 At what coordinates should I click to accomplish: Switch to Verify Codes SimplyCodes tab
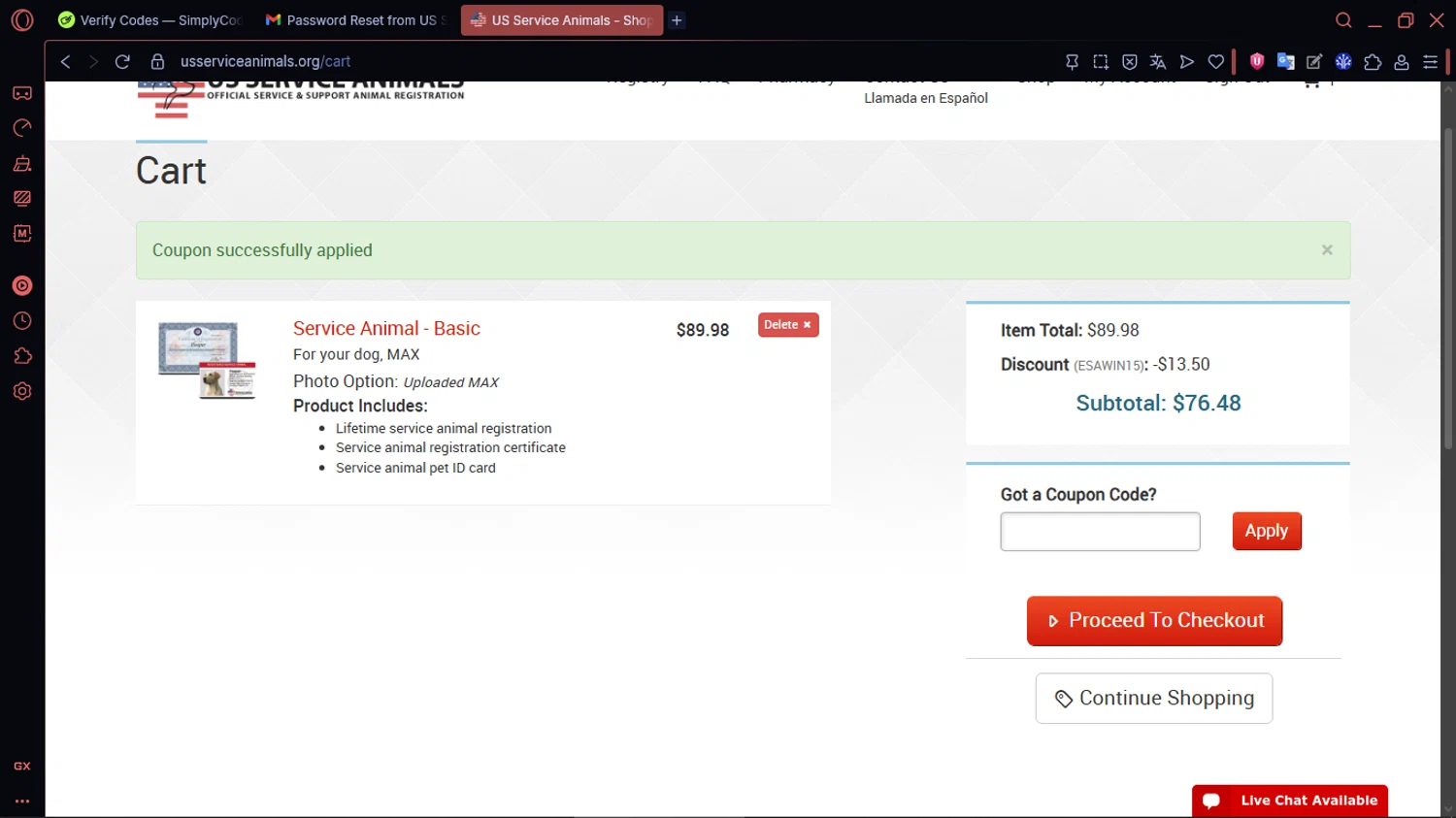point(150,20)
